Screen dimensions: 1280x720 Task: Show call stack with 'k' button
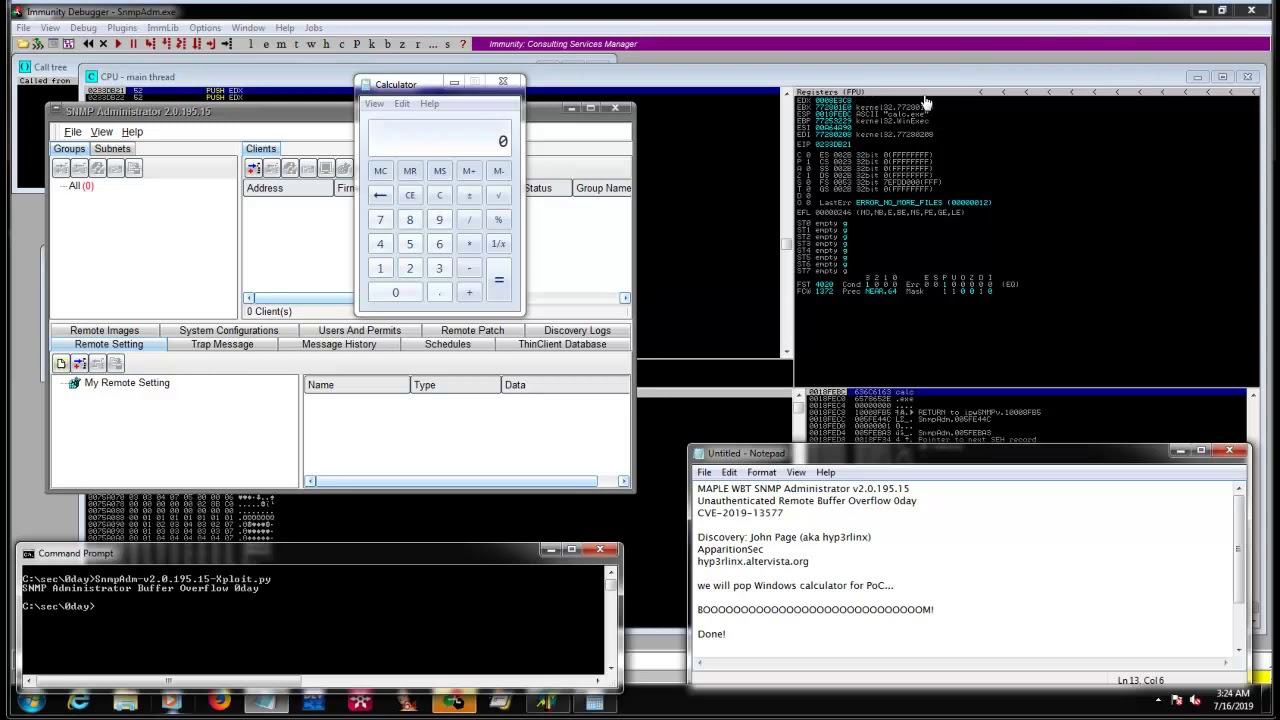coord(372,44)
